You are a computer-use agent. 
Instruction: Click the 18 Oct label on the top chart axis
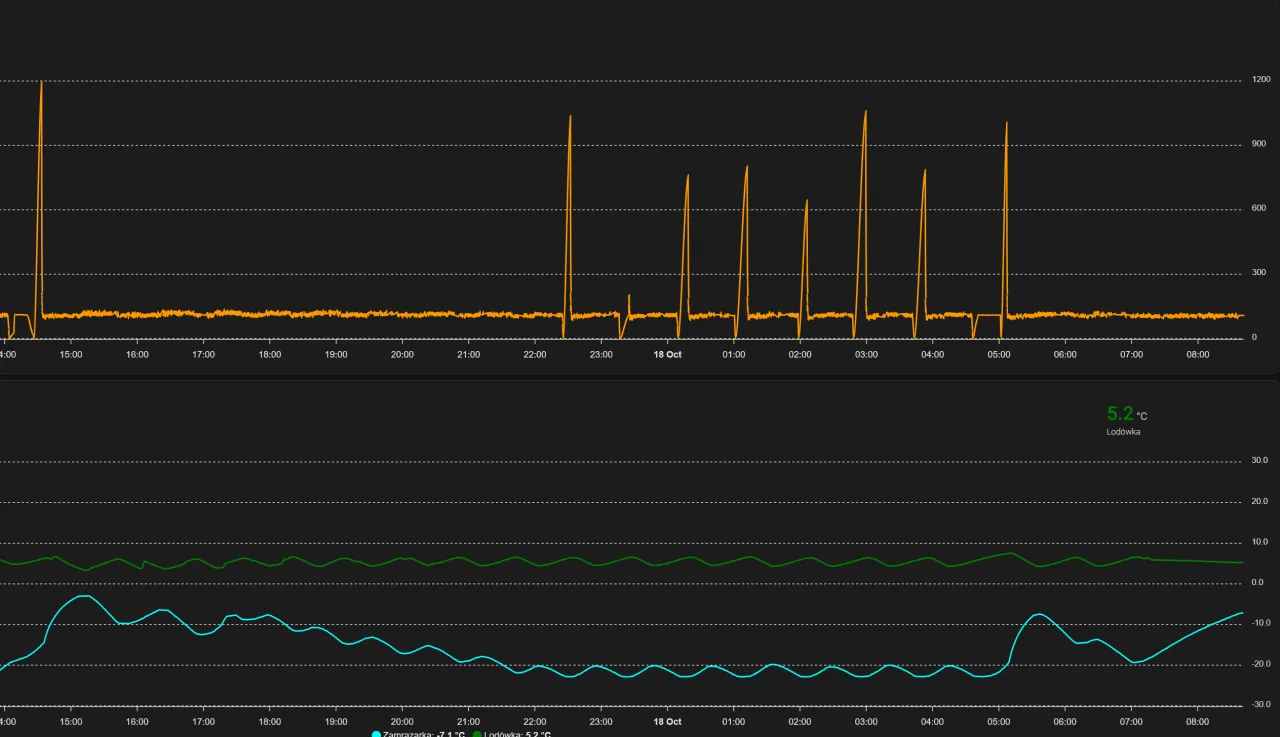coord(667,354)
